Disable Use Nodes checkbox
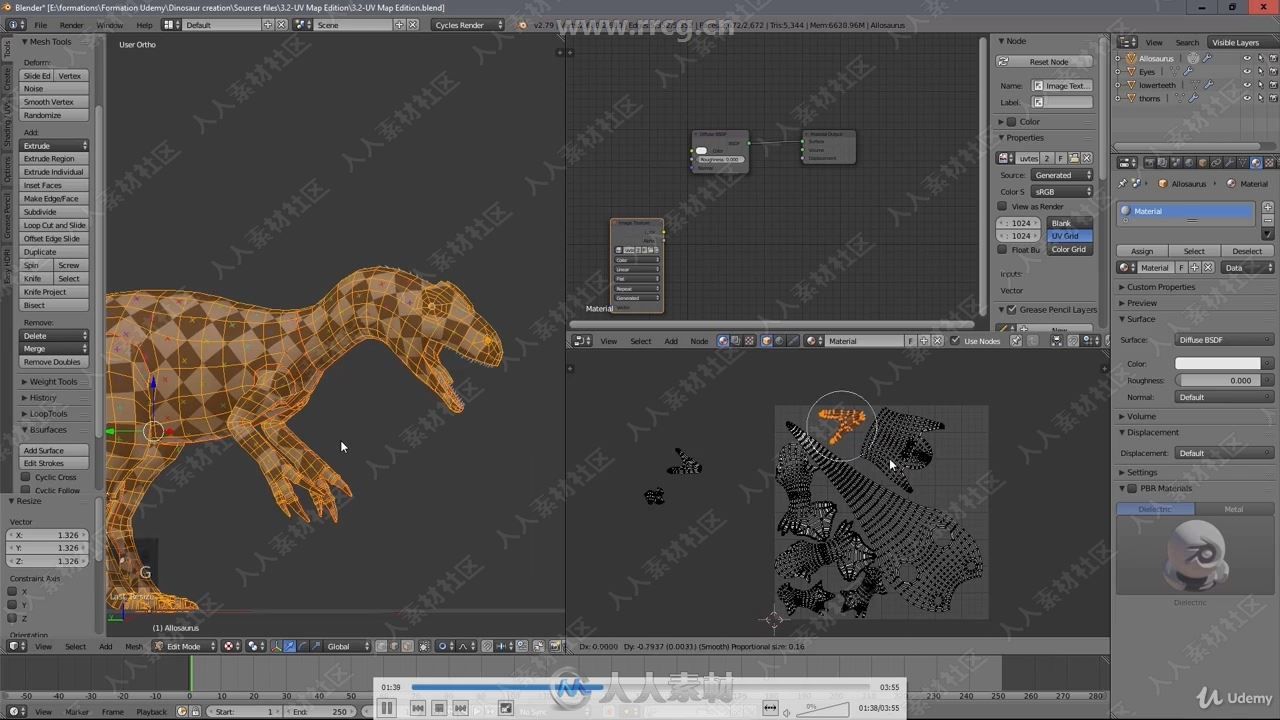 coord(954,341)
